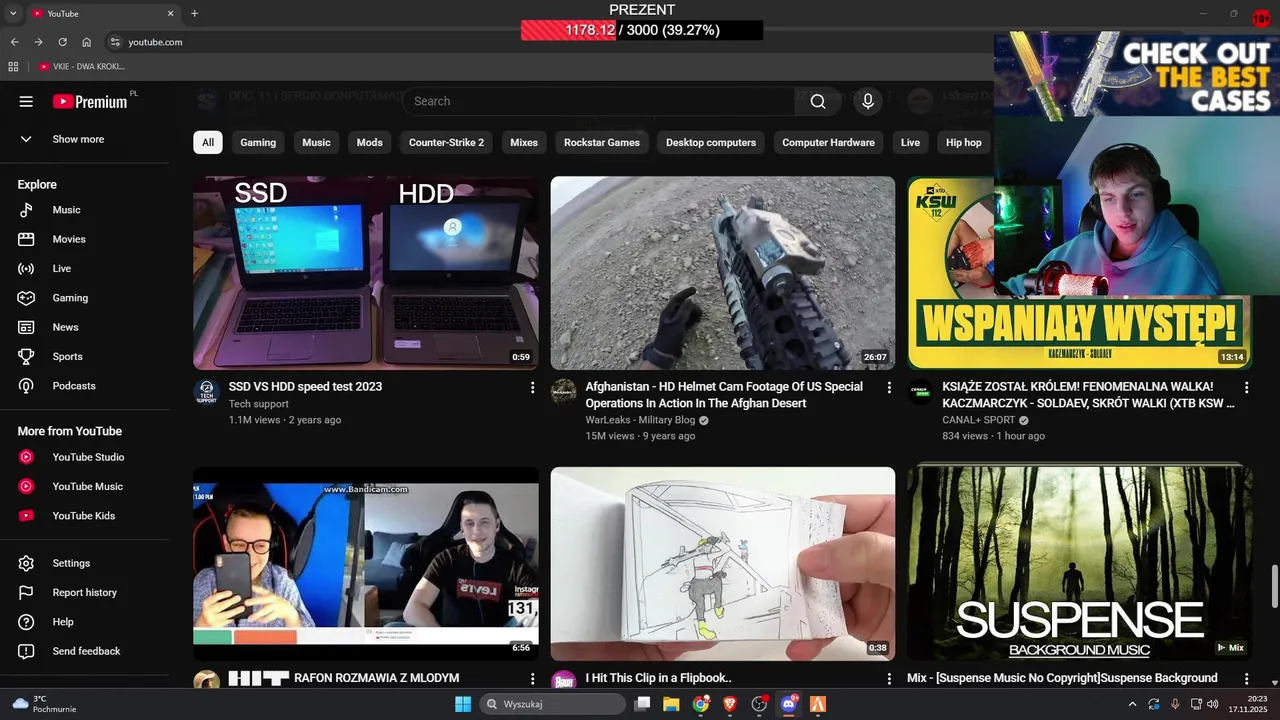Image resolution: width=1280 pixels, height=720 pixels.
Task: Open the apps grid in bookmarks bar
Action: click(13, 66)
